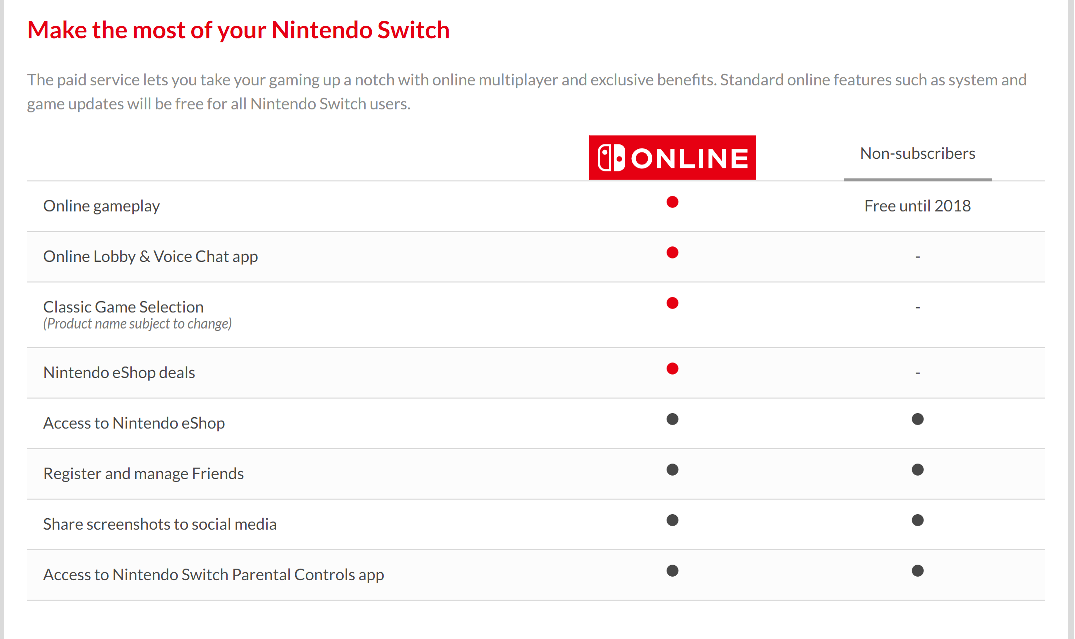Click Non-subscribers dot for Parental Controls app
1075x639 pixels.
click(x=917, y=570)
